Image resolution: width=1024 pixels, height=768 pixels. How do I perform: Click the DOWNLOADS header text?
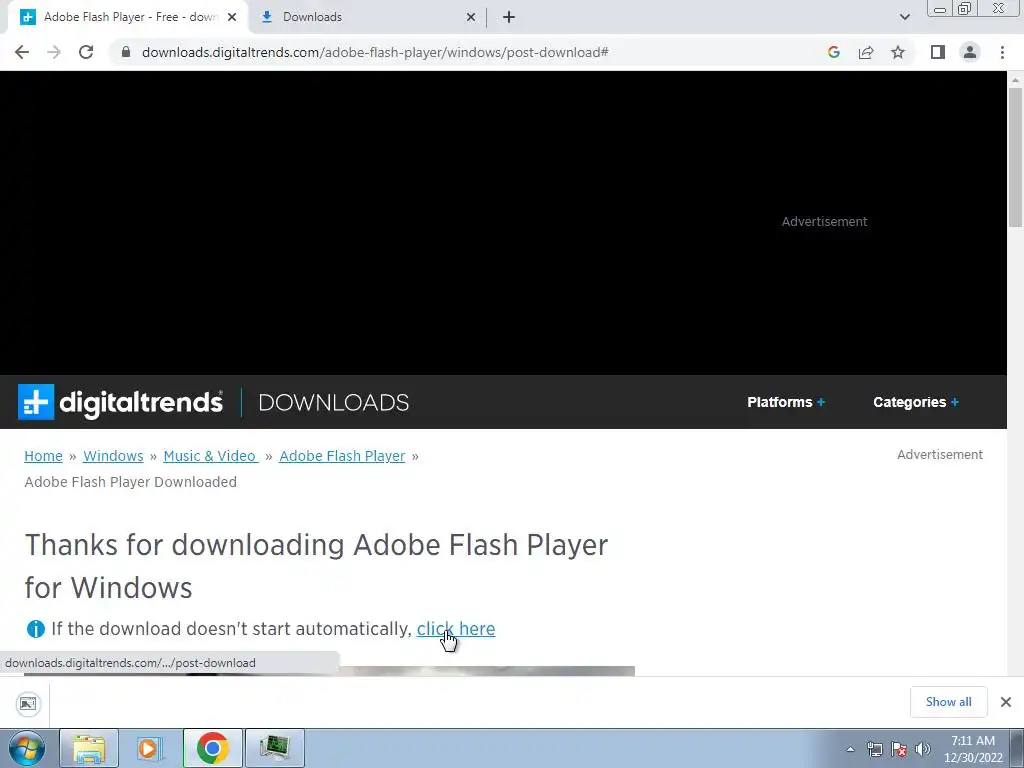334,402
